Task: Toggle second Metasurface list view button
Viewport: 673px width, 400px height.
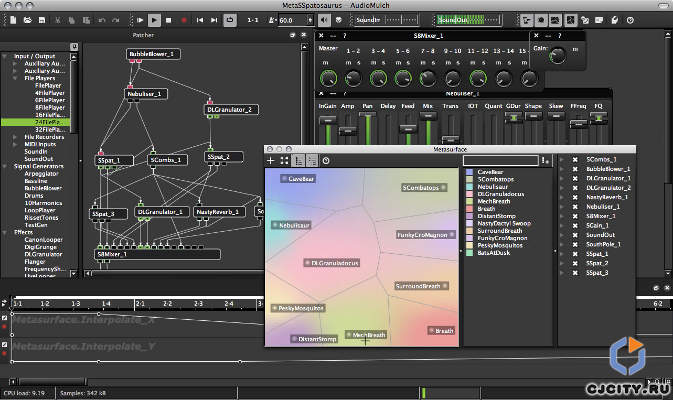Action: click(312, 161)
